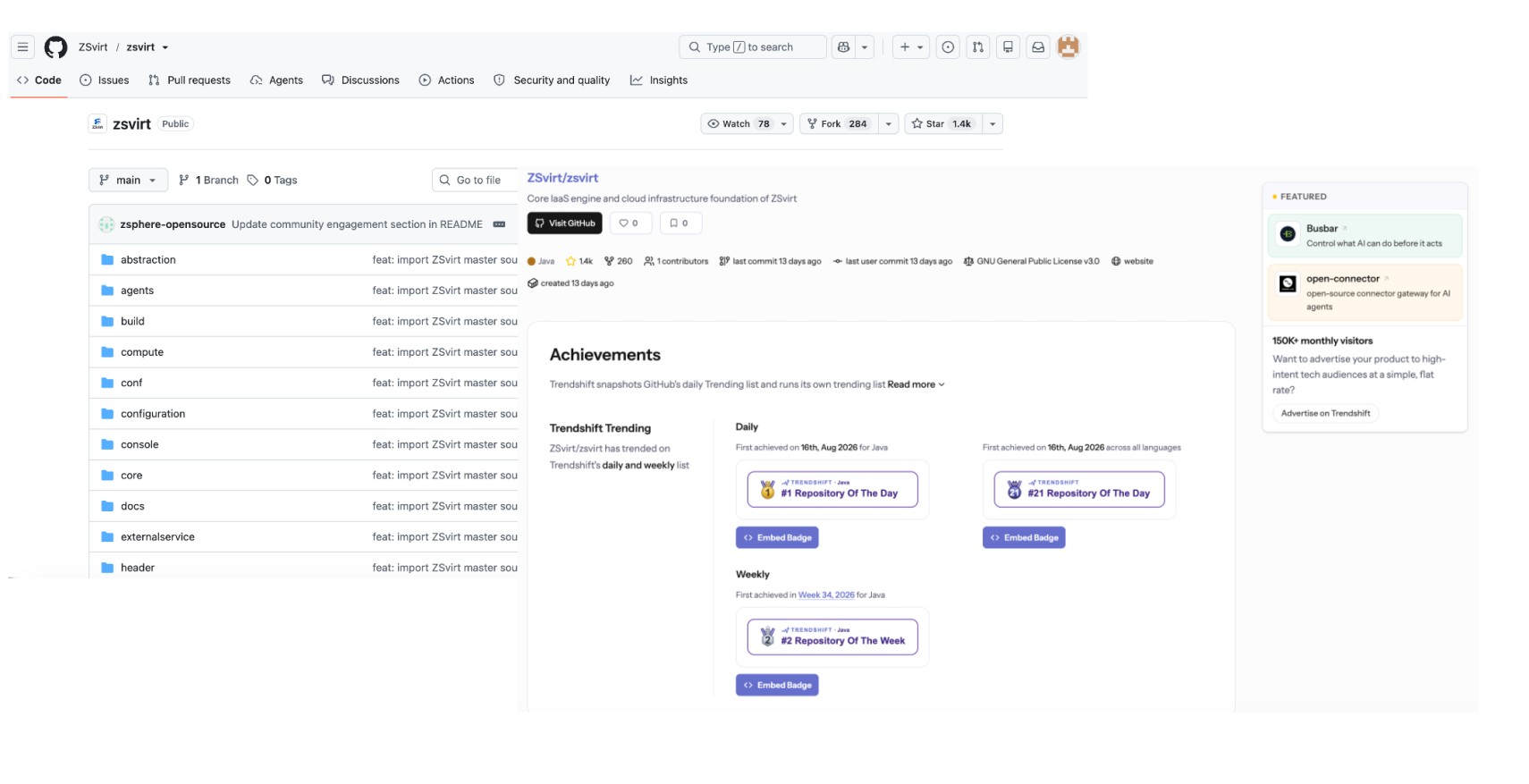Viewport: 1529px width, 784px height.
Task: Open pull requests icon in the GitHub header
Action: pos(978,47)
